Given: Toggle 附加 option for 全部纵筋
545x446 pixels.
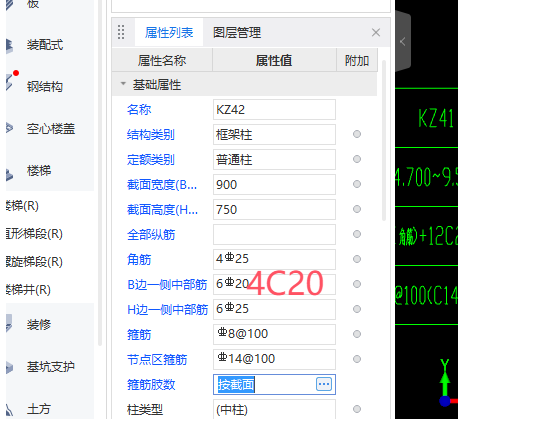Looking at the screenshot, I should coord(357,234).
